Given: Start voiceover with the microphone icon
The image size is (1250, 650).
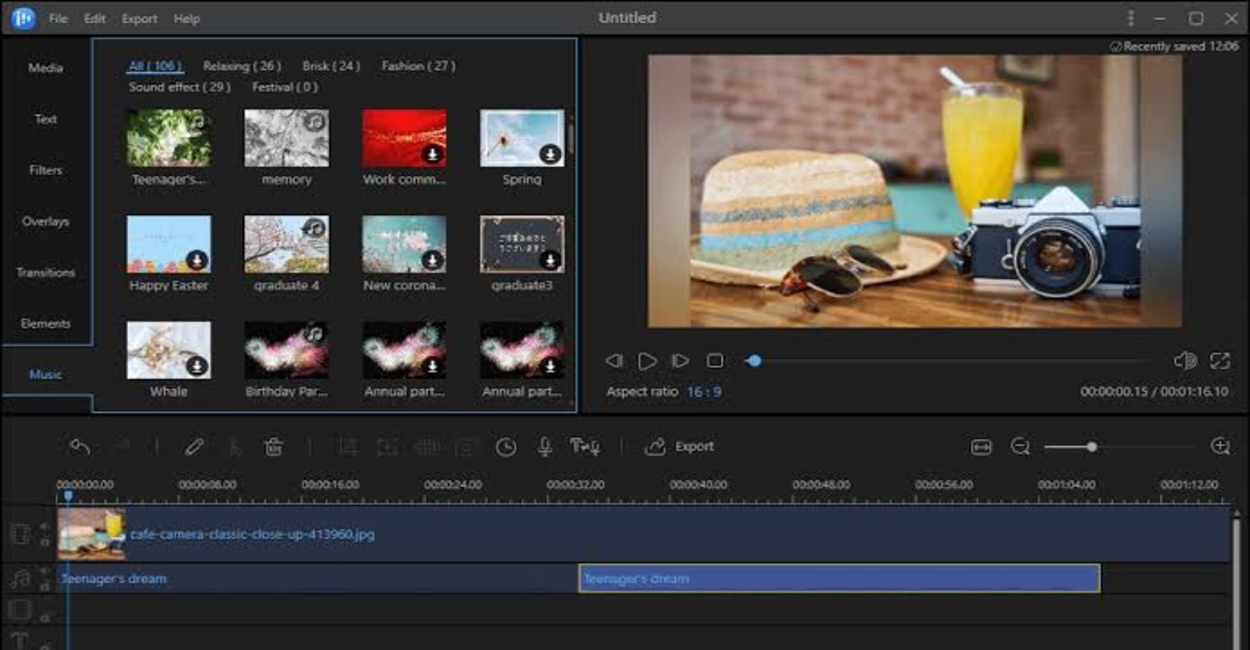Looking at the screenshot, I should click(545, 447).
